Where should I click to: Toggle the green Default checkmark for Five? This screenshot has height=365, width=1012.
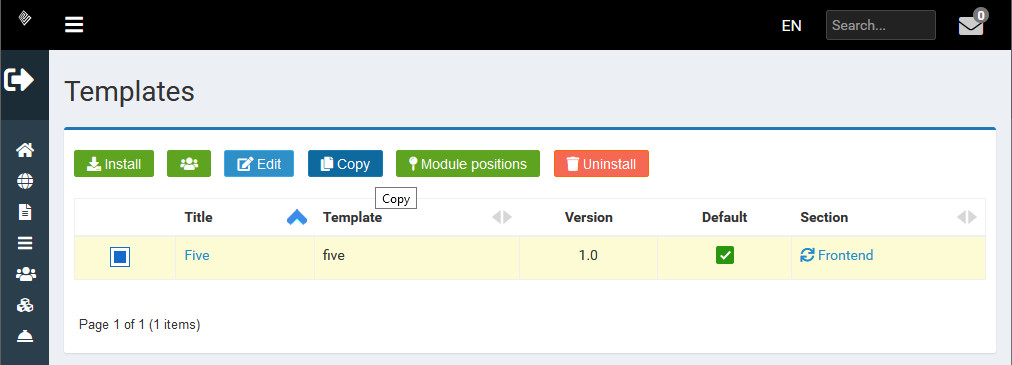pyautogui.click(x=725, y=255)
